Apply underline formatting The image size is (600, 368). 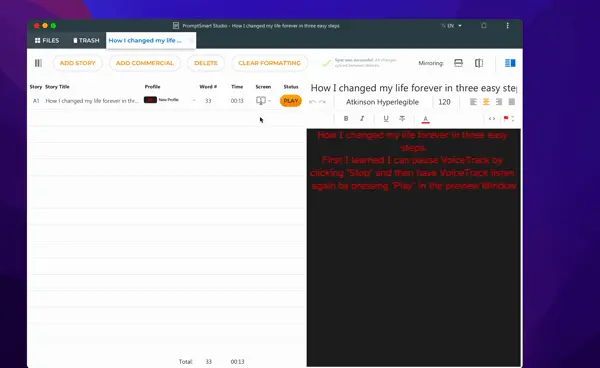click(x=386, y=119)
